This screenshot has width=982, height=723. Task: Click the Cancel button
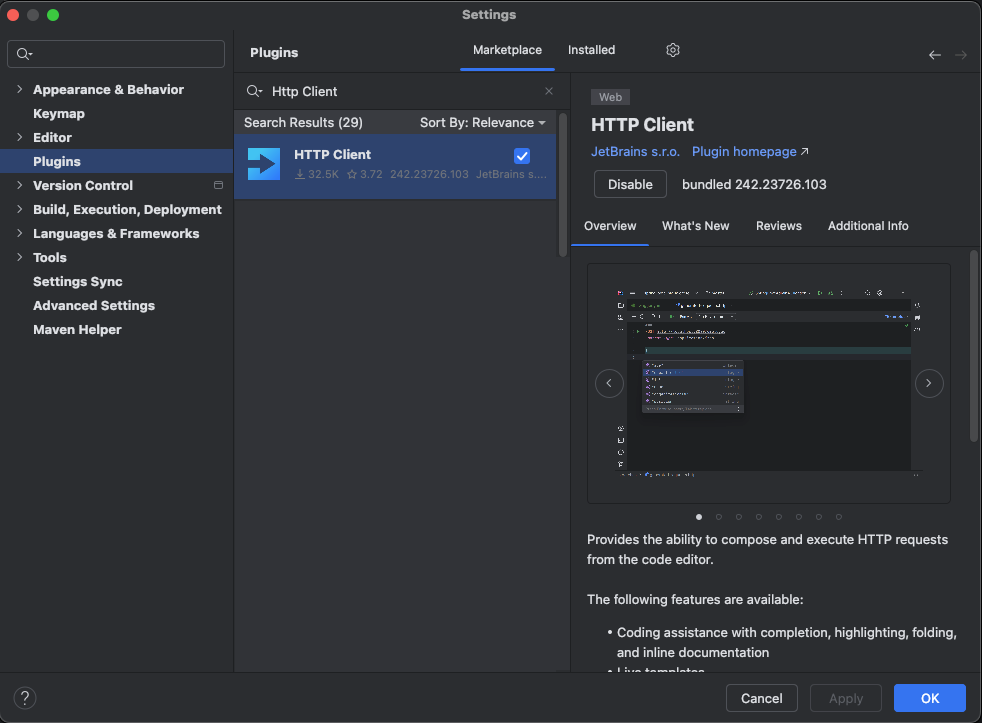click(762, 698)
